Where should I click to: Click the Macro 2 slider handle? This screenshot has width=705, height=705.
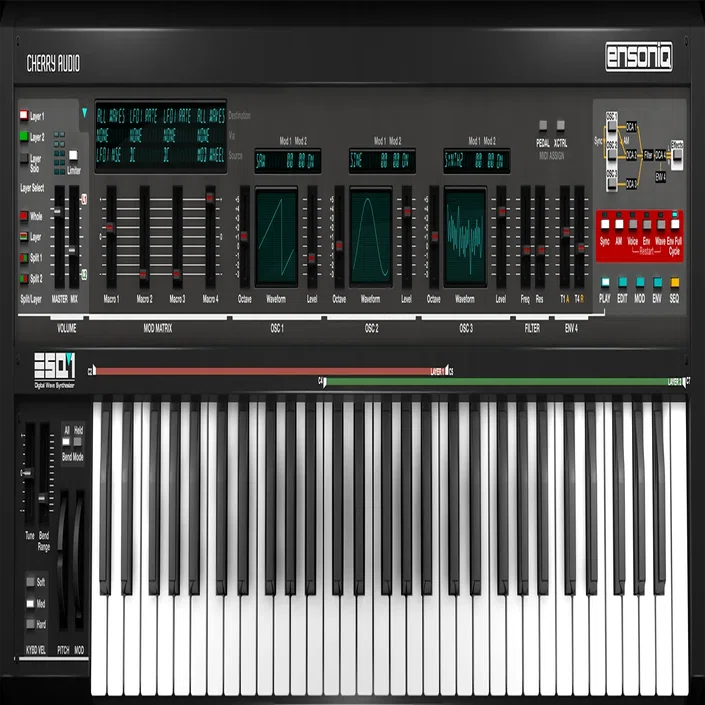143,274
